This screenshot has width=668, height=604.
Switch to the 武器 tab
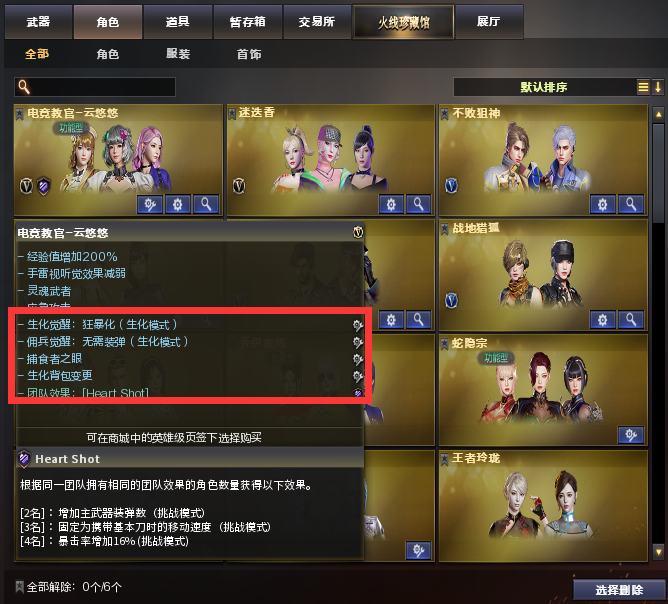[38, 22]
